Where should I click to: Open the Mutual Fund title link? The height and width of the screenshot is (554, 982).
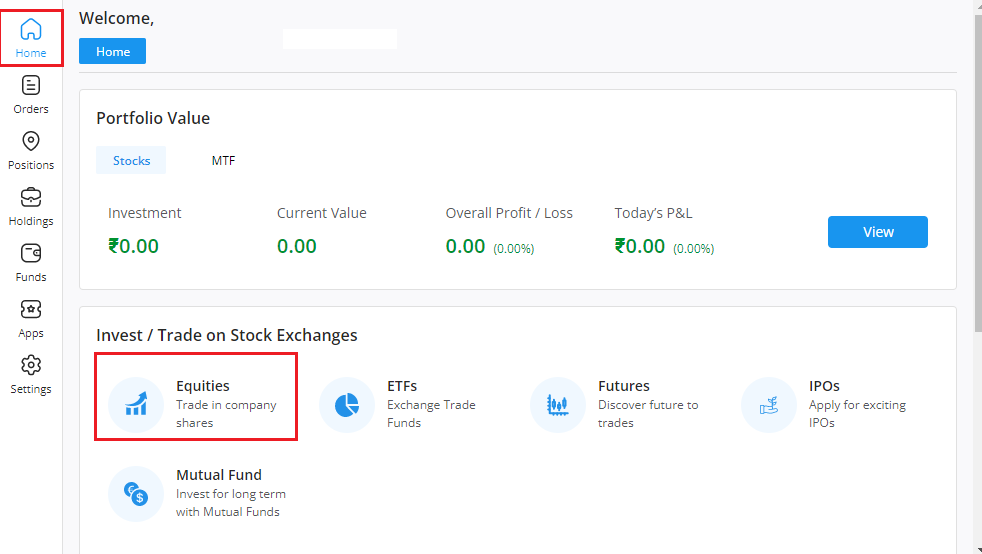pyautogui.click(x=219, y=475)
